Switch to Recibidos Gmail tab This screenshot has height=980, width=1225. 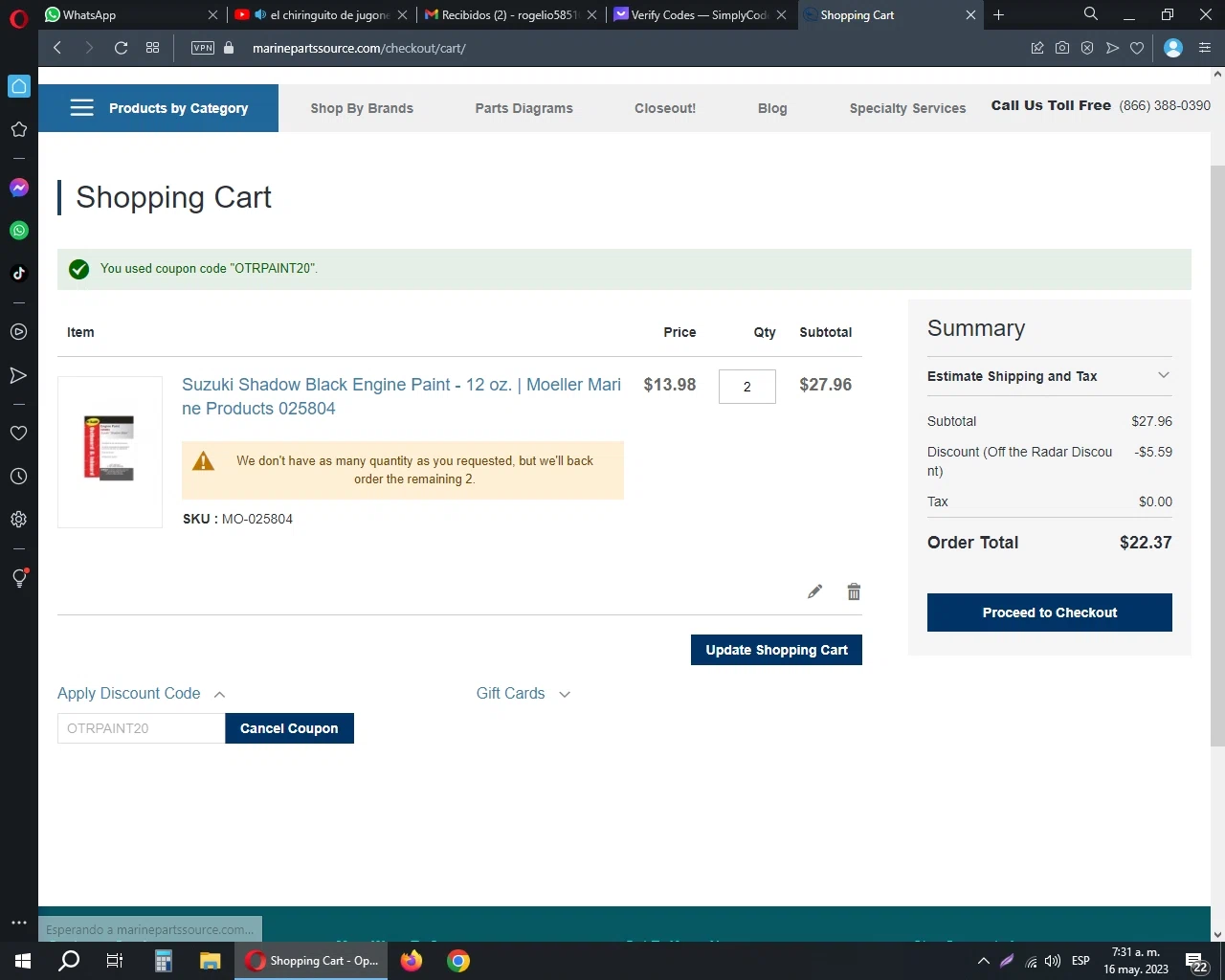(x=512, y=14)
